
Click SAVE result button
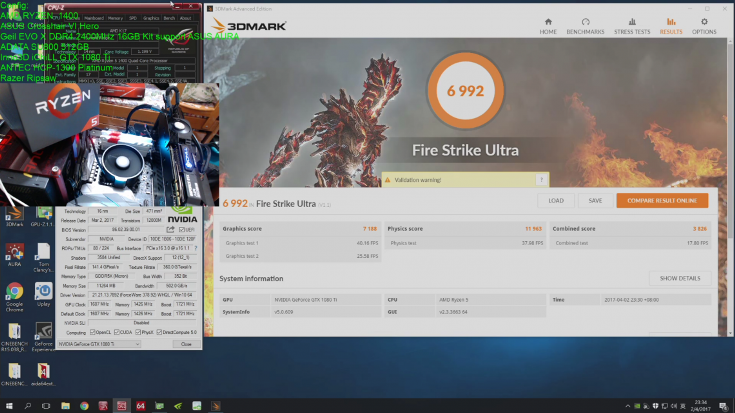(x=595, y=201)
